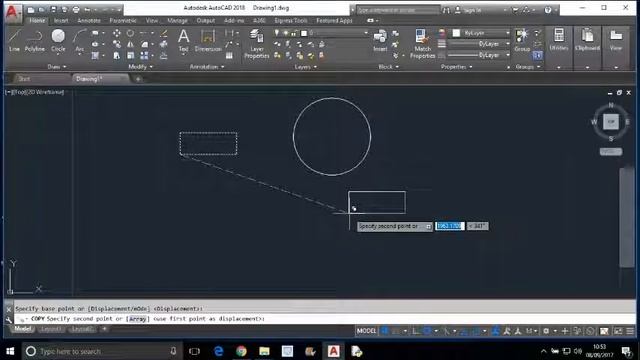640x360 pixels.
Task: Expand the Modify panel dropdown
Action: click(140, 67)
